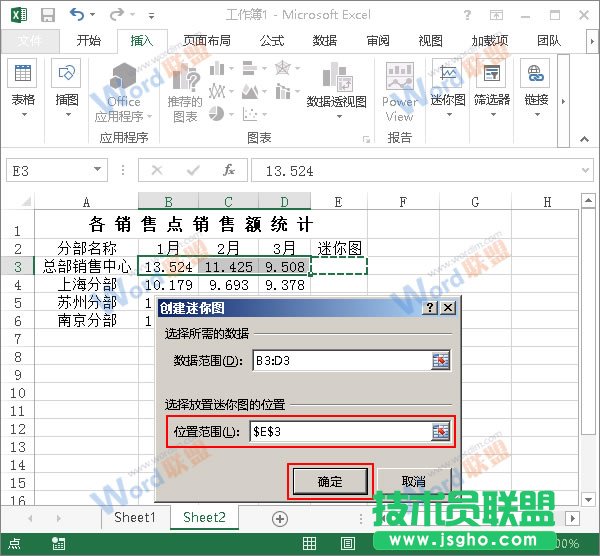Expand the formula bar chevron
Viewport: 600px width, 556px height.
pyautogui.click(x=585, y=170)
